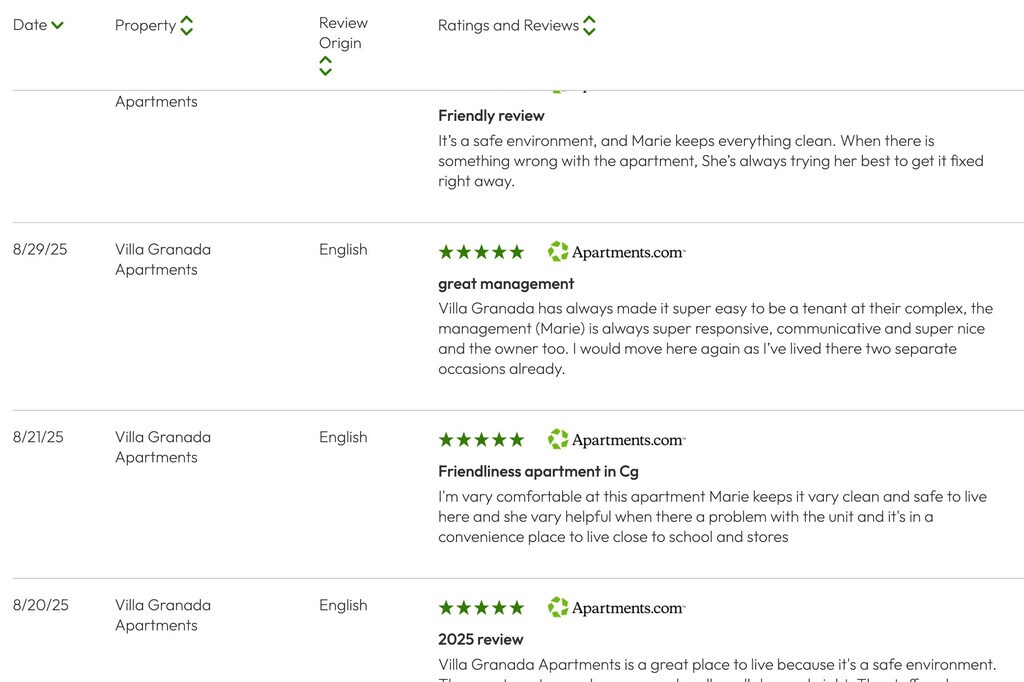
Task: Click Apartments.com logo on "great management" review
Action: [x=616, y=252]
